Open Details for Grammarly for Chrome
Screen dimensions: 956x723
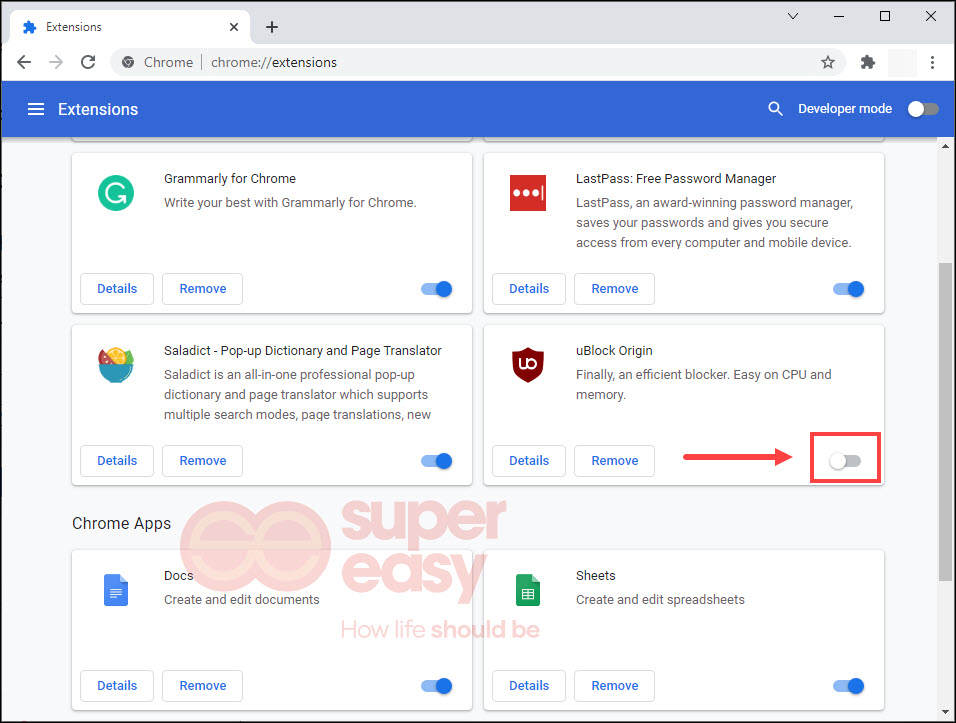point(117,289)
